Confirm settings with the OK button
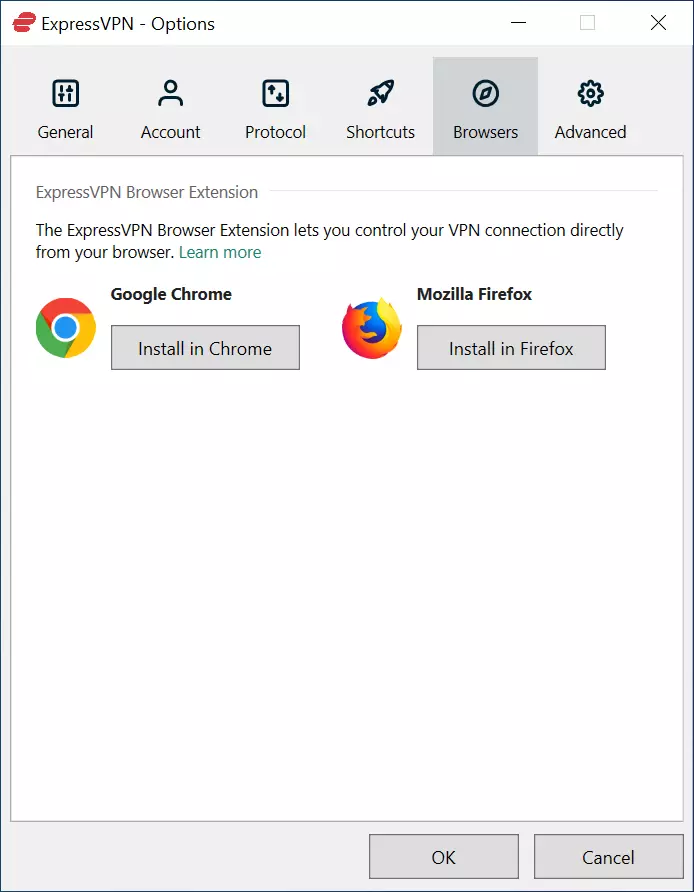The width and height of the screenshot is (694, 892). coord(443,857)
